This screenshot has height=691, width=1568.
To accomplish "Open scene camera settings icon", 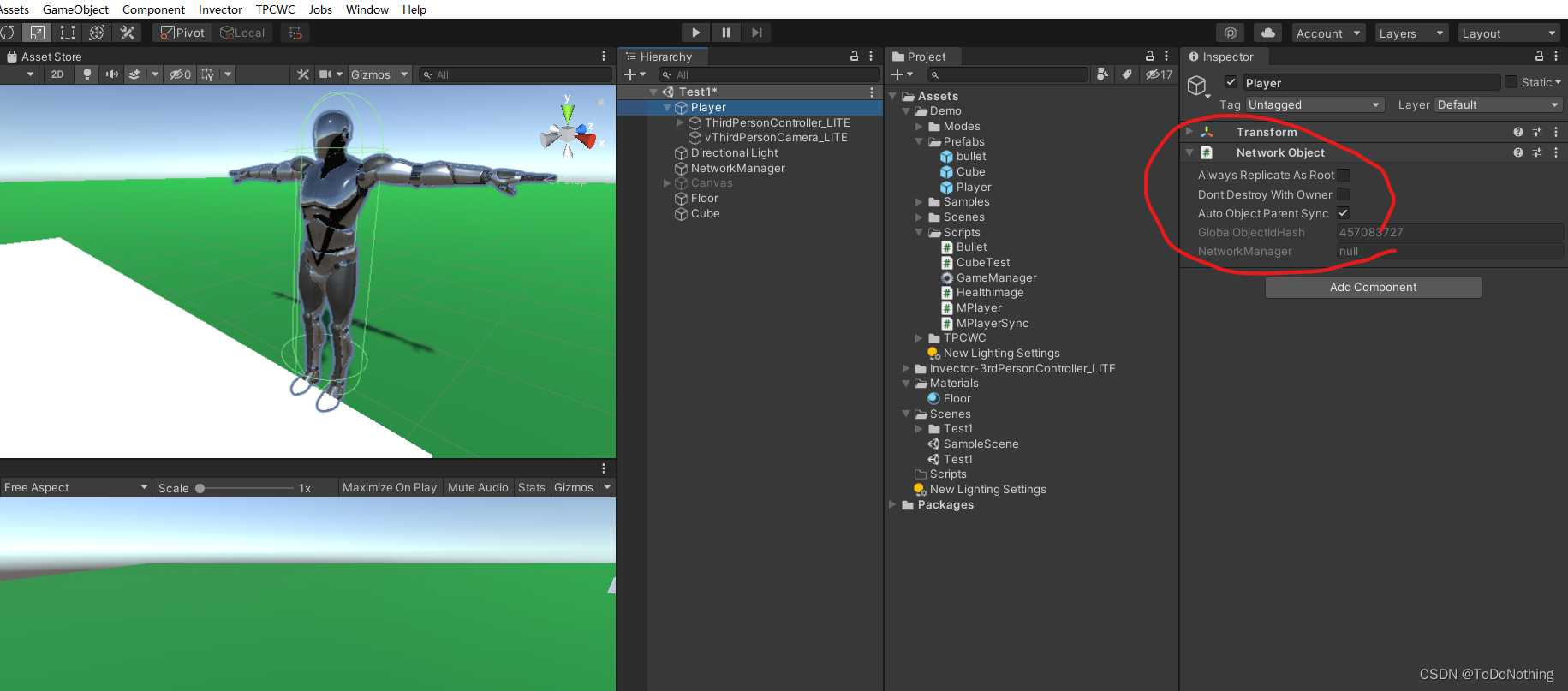I will click(325, 74).
